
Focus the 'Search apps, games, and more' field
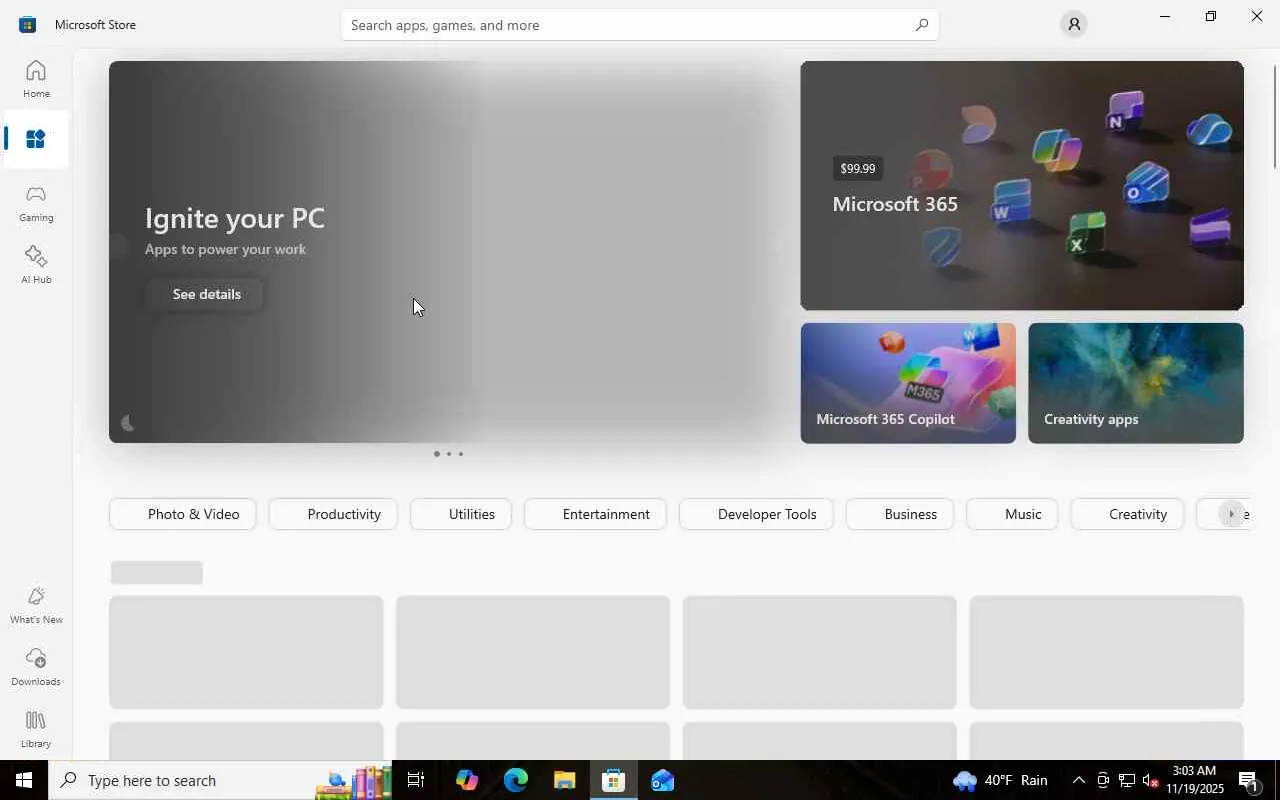(640, 25)
